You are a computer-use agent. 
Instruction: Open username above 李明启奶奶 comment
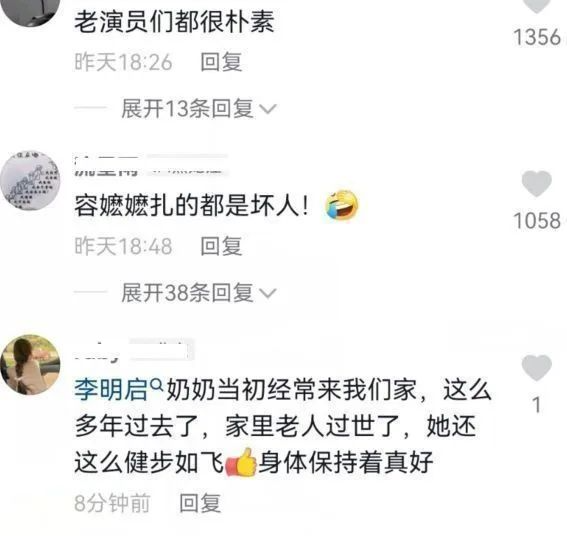tap(134, 350)
